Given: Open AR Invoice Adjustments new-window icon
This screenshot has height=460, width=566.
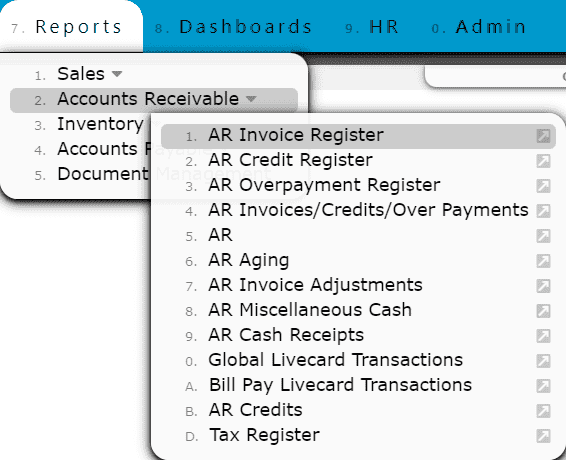Looking at the screenshot, I should point(543,286).
